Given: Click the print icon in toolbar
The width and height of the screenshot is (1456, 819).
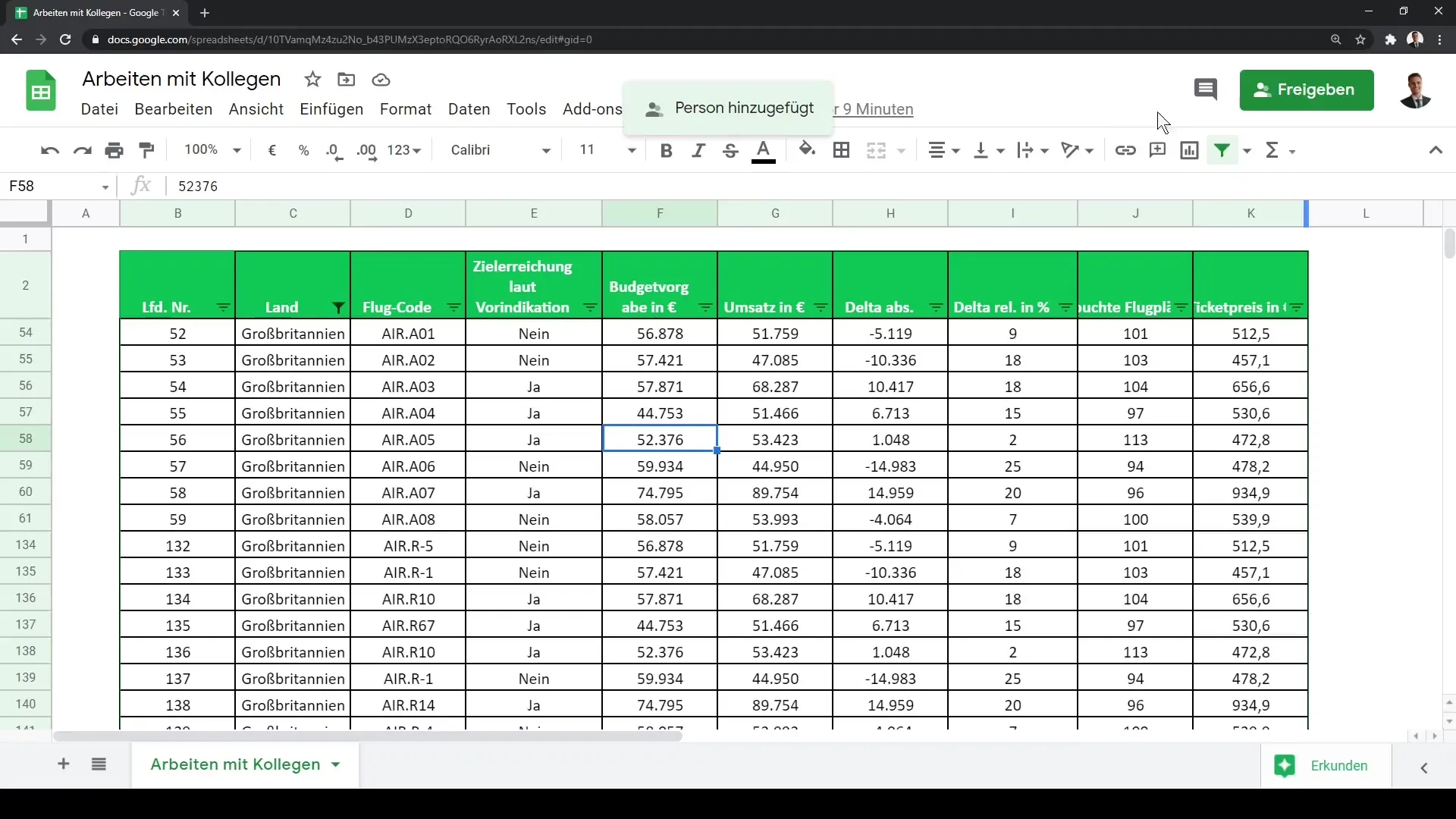Looking at the screenshot, I should [x=115, y=150].
